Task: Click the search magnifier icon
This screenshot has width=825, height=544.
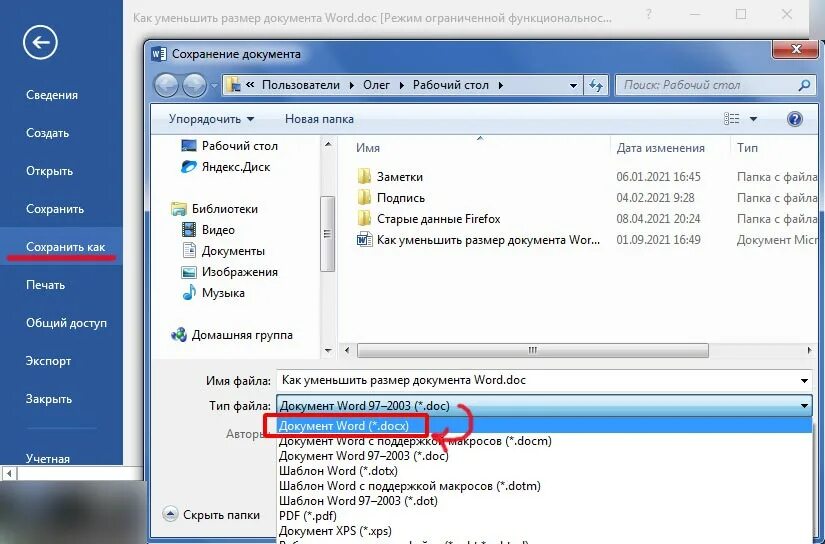Action: pyautogui.click(x=803, y=85)
